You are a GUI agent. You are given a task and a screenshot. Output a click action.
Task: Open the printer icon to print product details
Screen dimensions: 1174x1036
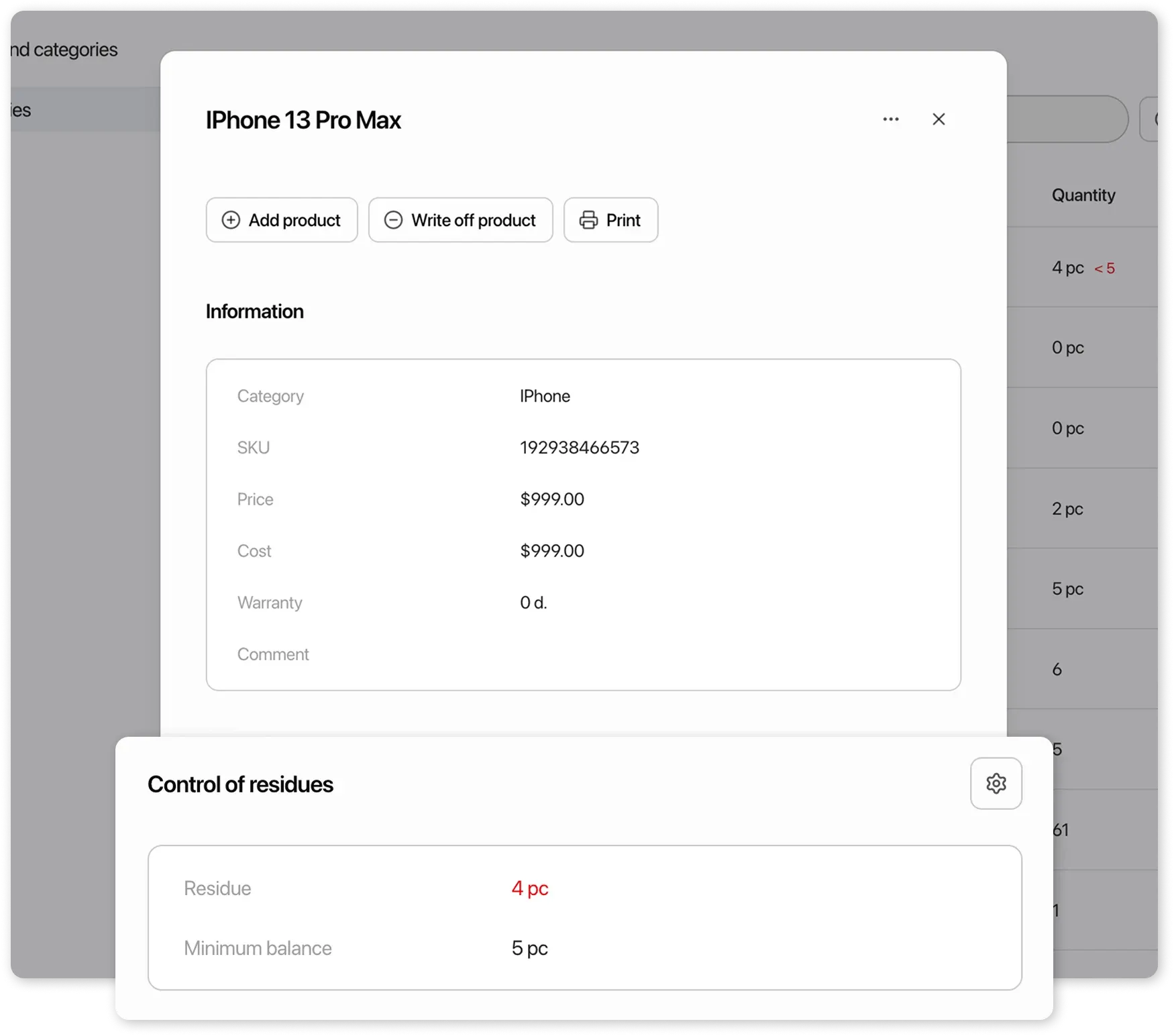pyautogui.click(x=589, y=220)
